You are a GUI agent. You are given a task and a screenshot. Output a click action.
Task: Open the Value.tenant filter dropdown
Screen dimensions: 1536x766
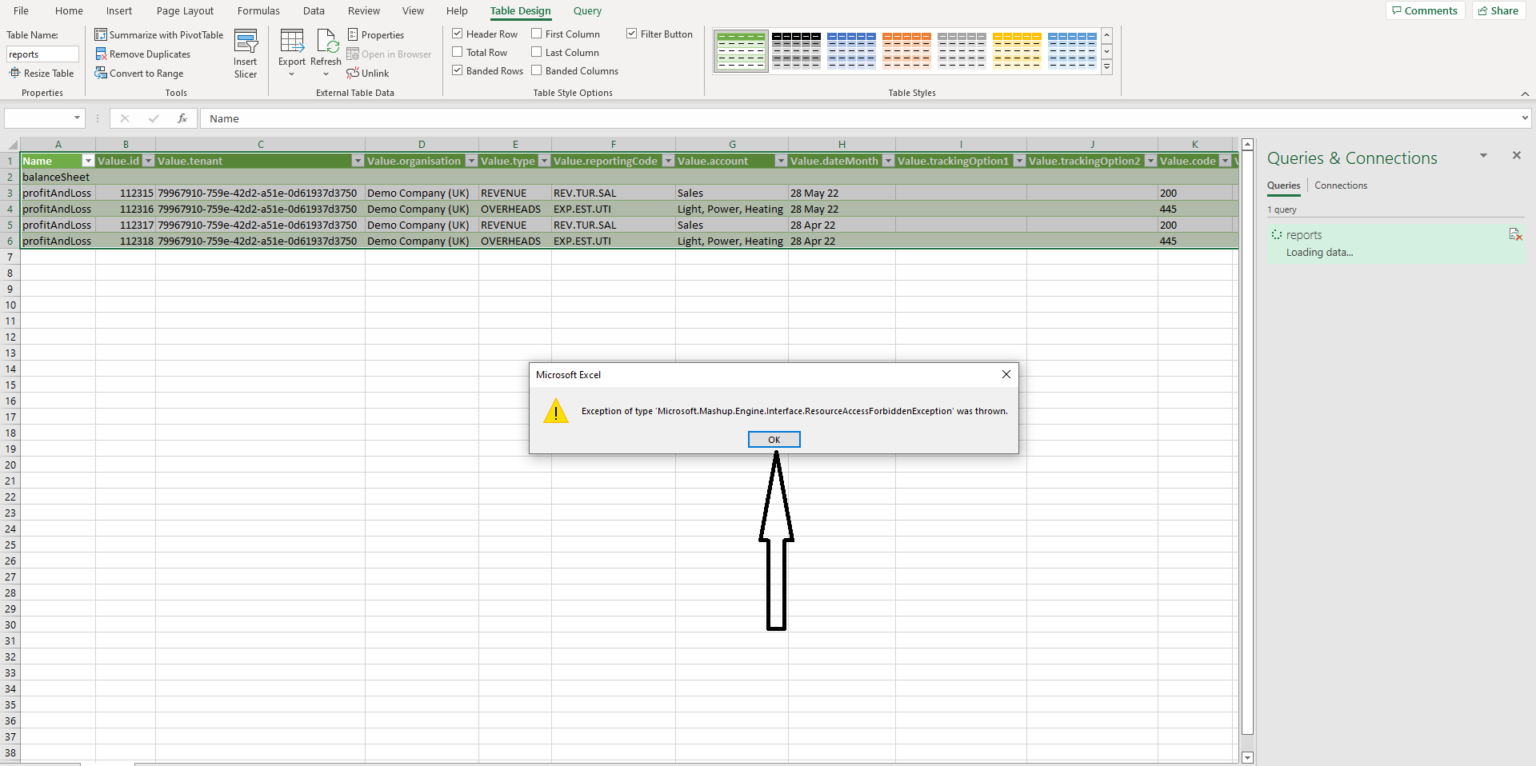tap(358, 161)
